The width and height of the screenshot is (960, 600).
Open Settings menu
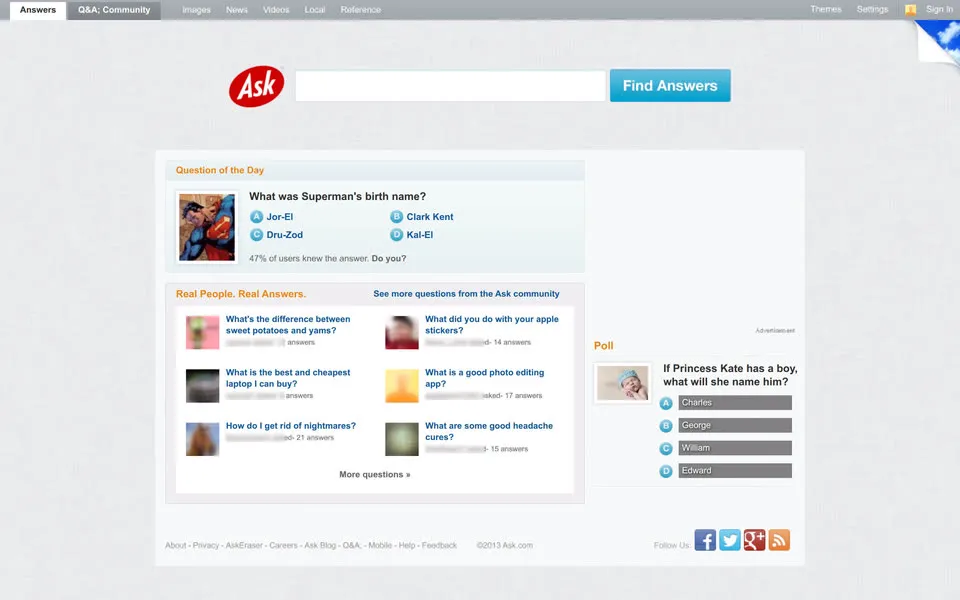872,9
